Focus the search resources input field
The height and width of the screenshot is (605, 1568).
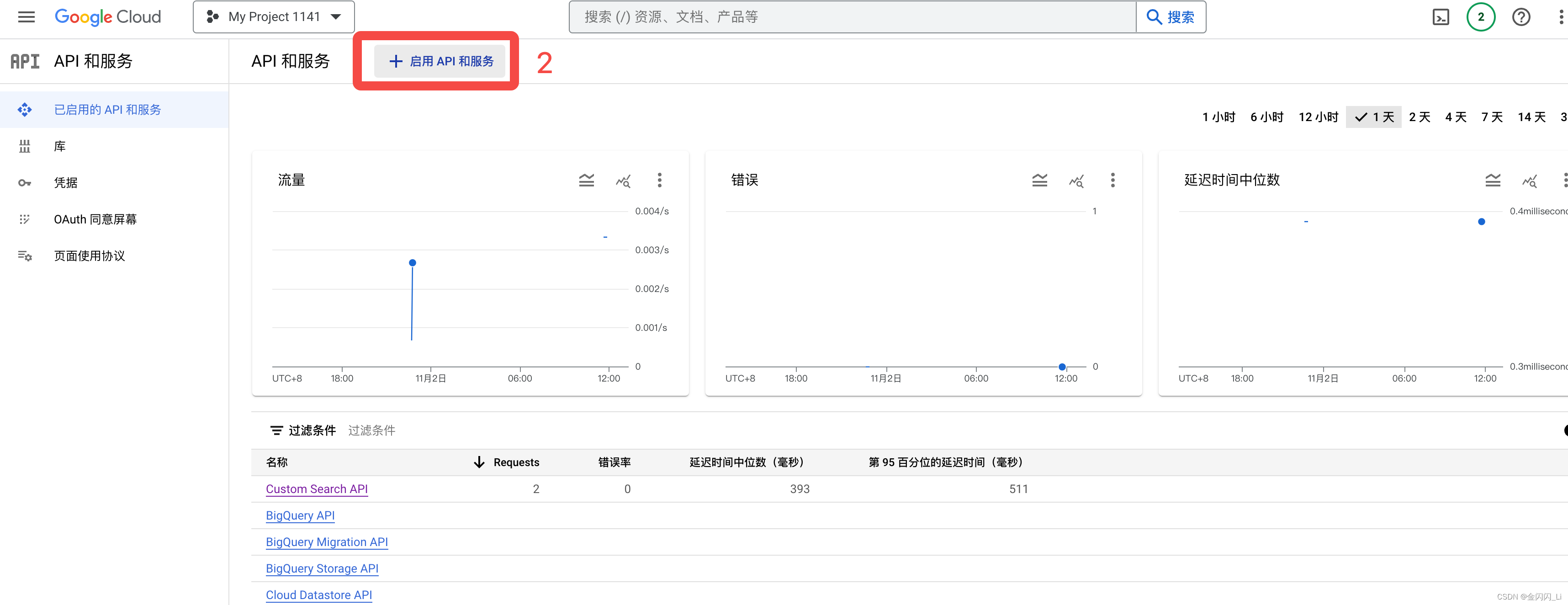[852, 17]
